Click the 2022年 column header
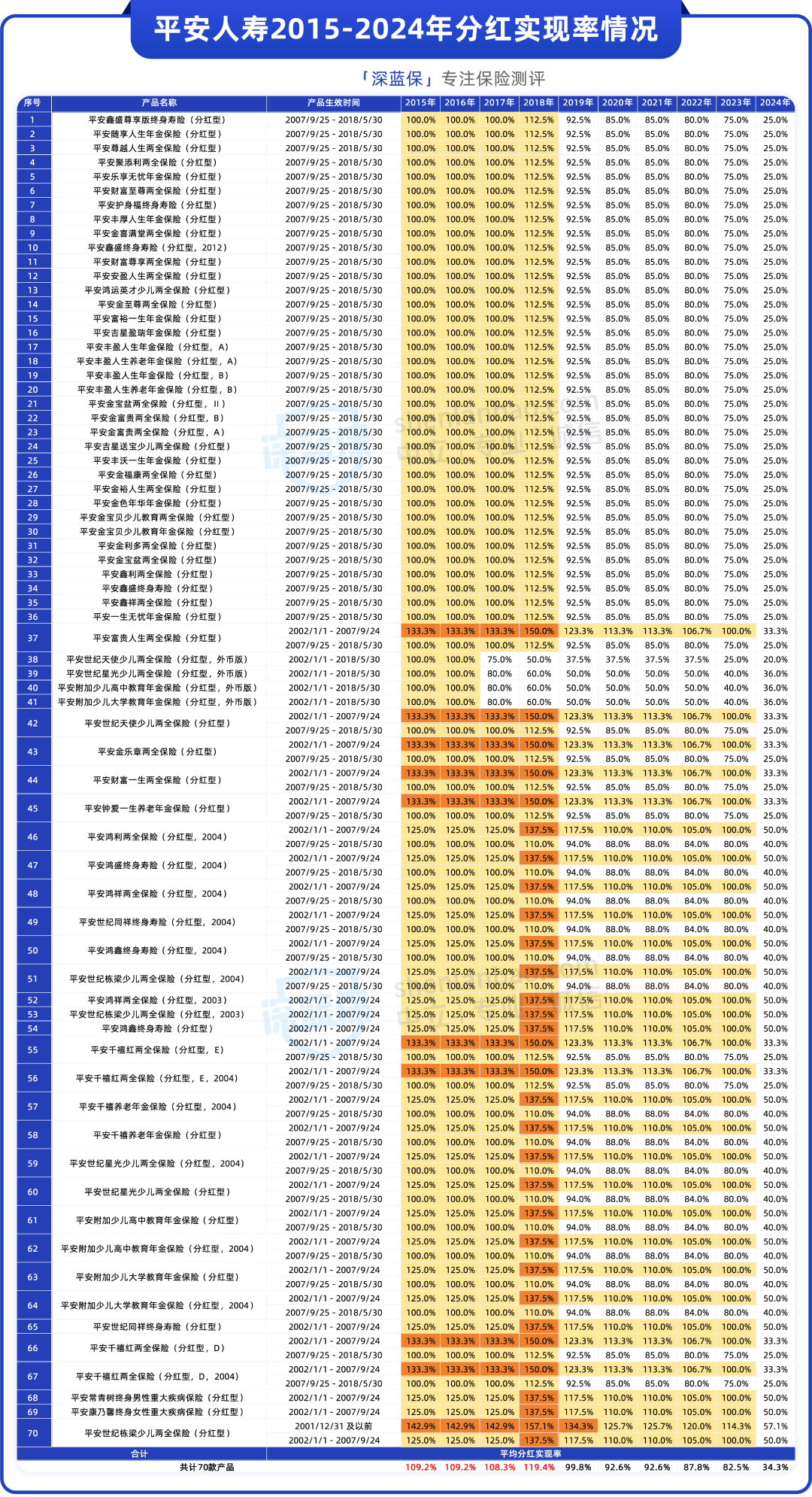The height and width of the screenshot is (1497, 812). [x=697, y=103]
